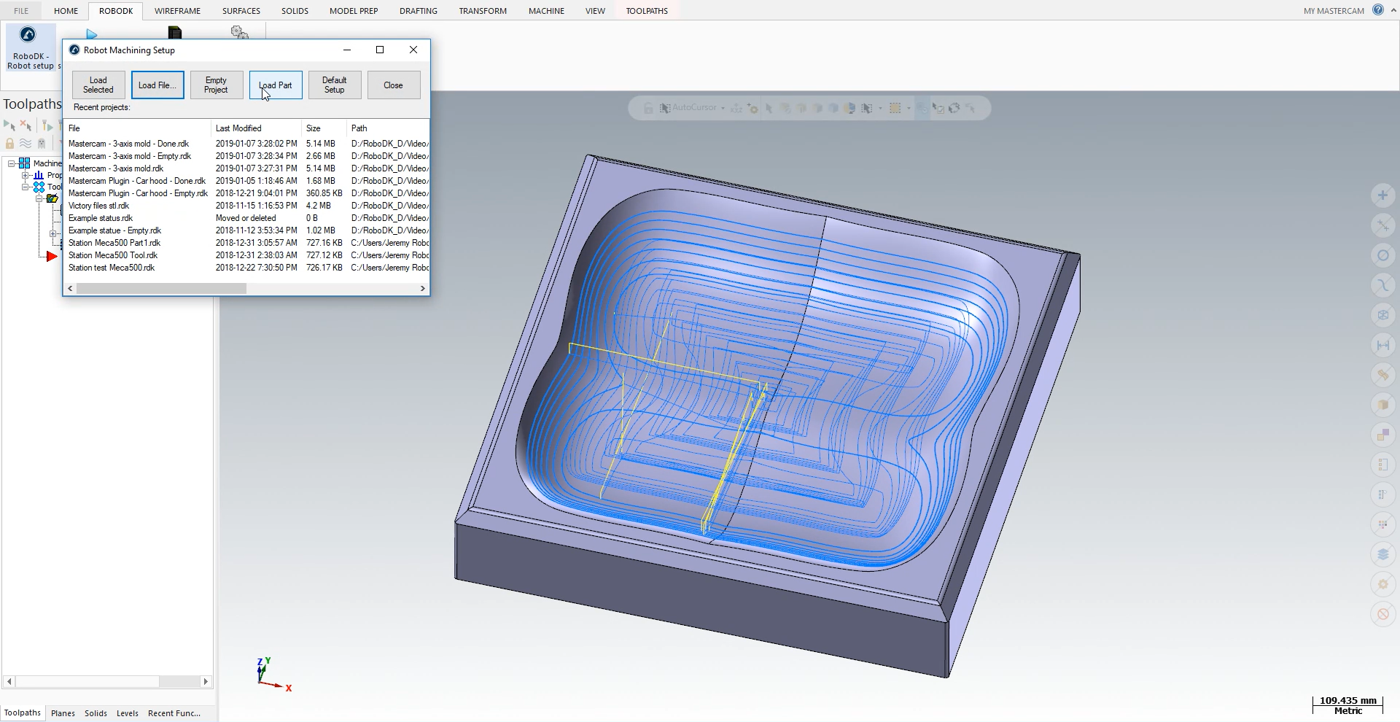Switch to the TRANSFORM ribbon tab

pos(482,11)
